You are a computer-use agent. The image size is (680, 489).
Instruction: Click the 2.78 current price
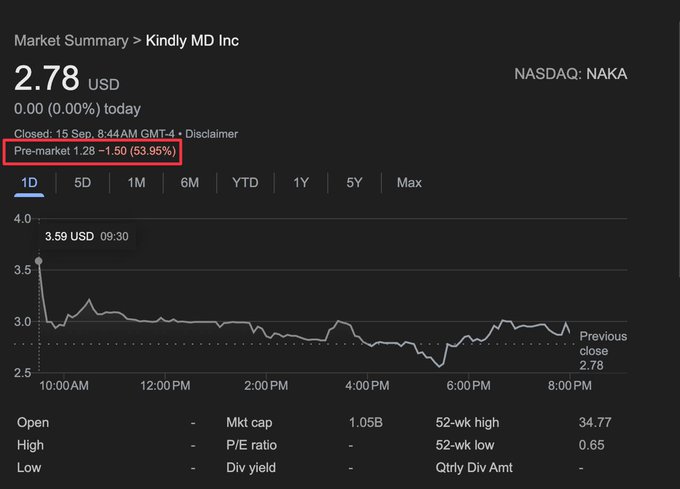[47, 78]
